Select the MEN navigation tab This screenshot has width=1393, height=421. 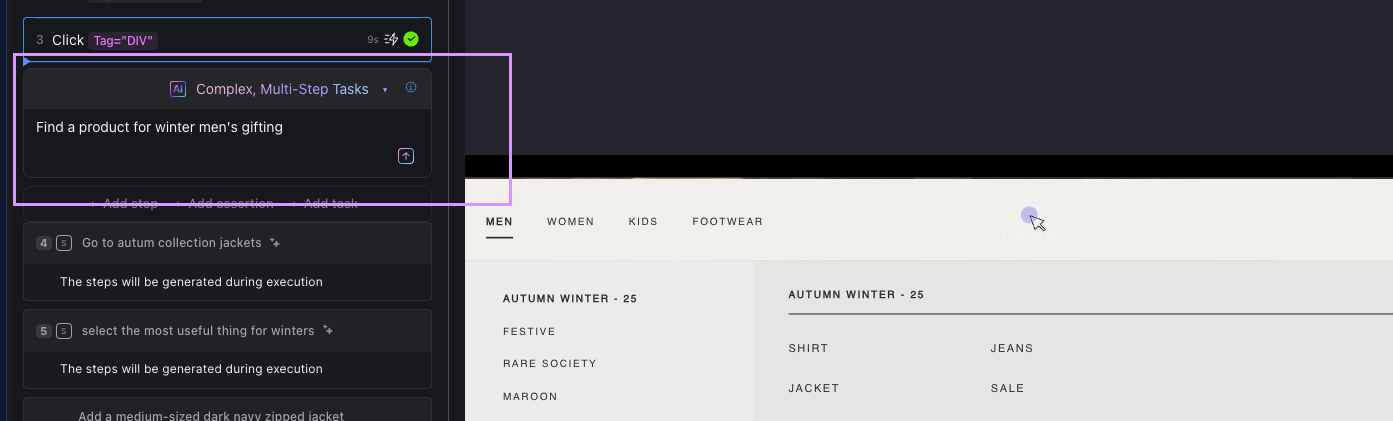(499, 222)
